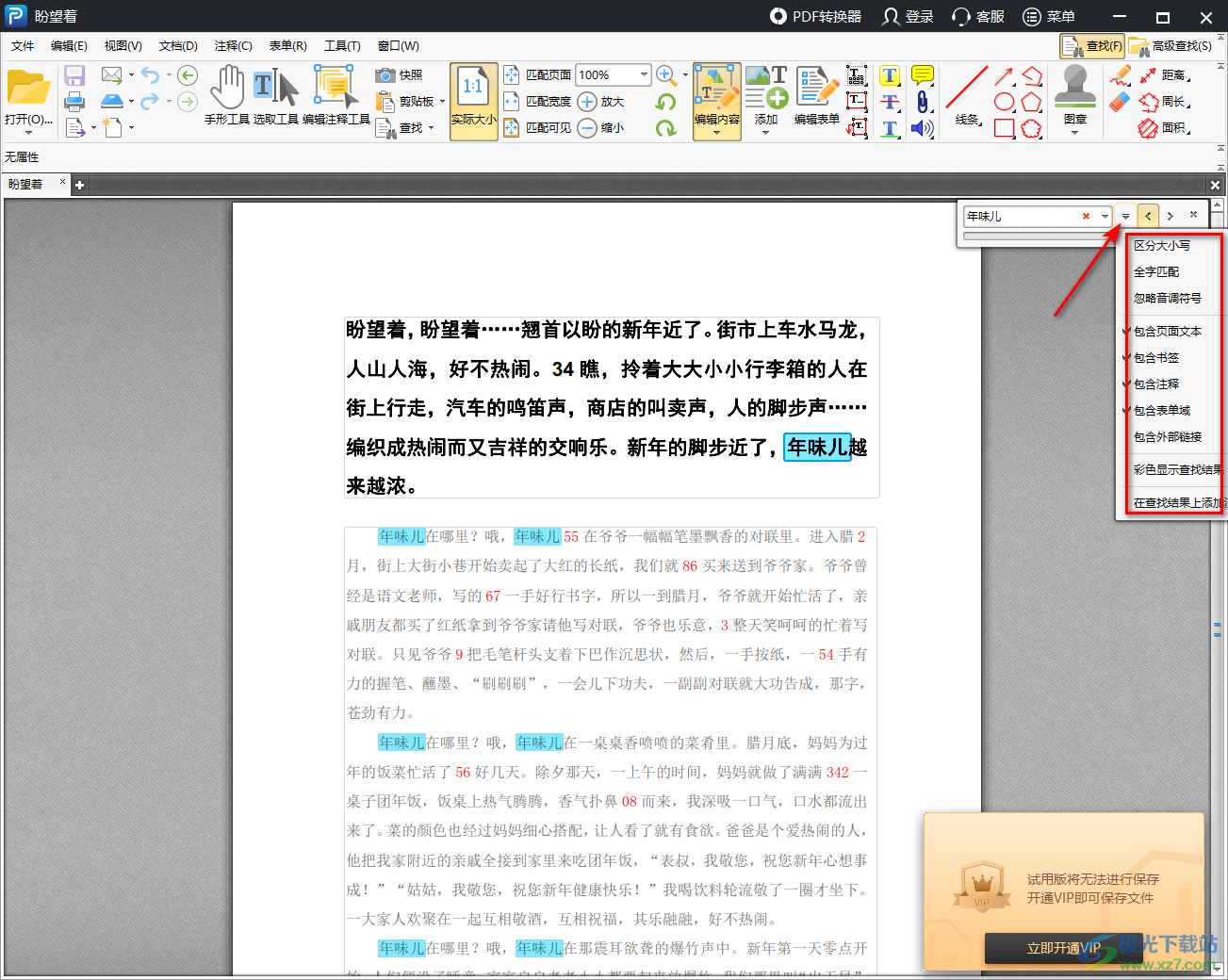1228x980 pixels.
Task: Open the PDF转换器 link
Action: click(x=816, y=16)
